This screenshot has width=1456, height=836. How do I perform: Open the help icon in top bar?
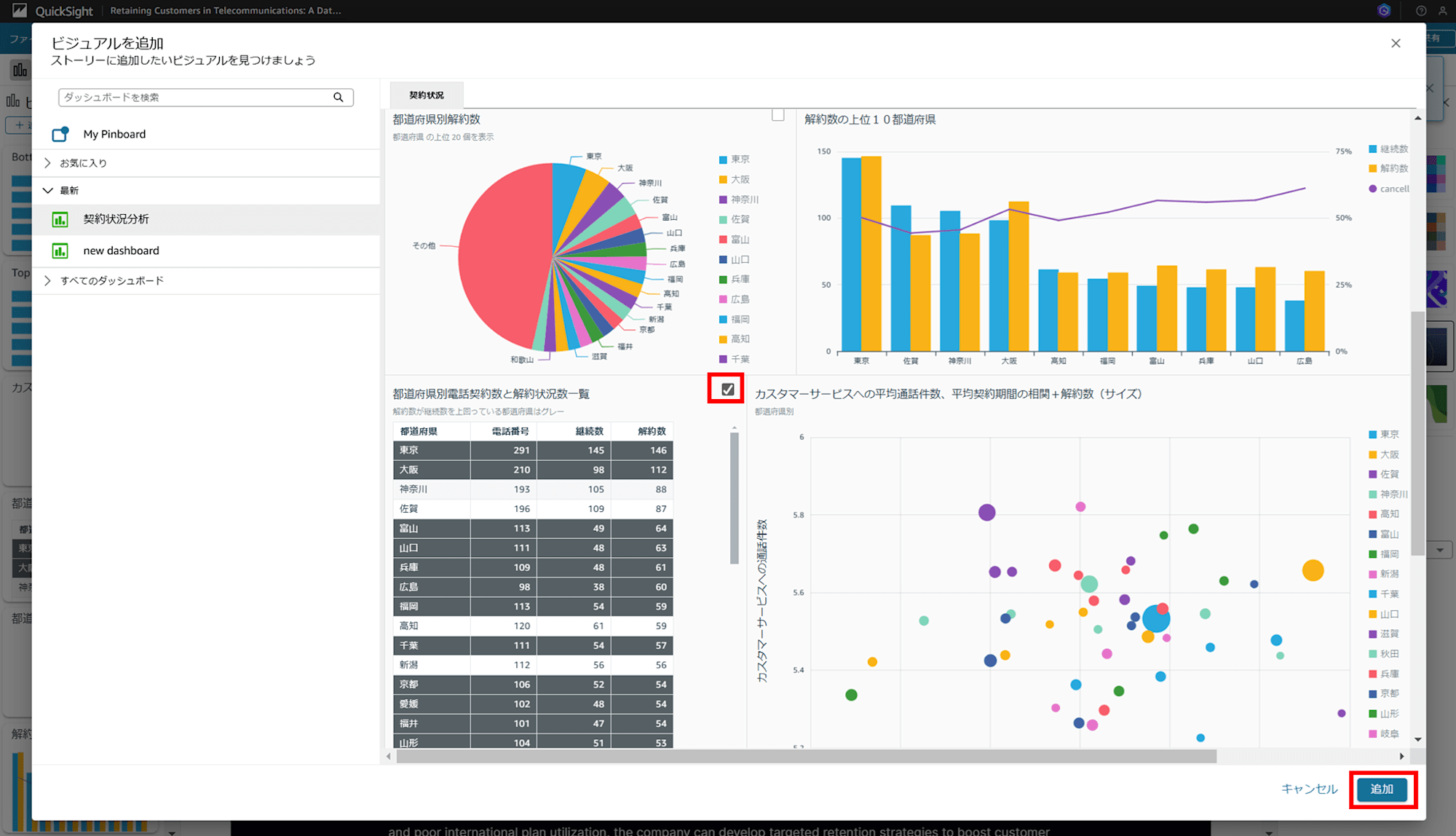(1421, 11)
